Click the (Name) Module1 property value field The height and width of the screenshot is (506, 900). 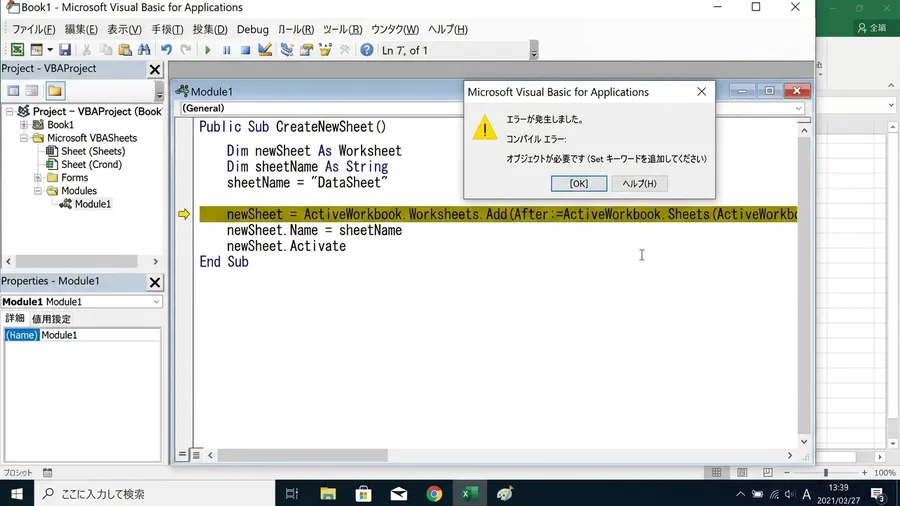pyautogui.click(x=100, y=335)
